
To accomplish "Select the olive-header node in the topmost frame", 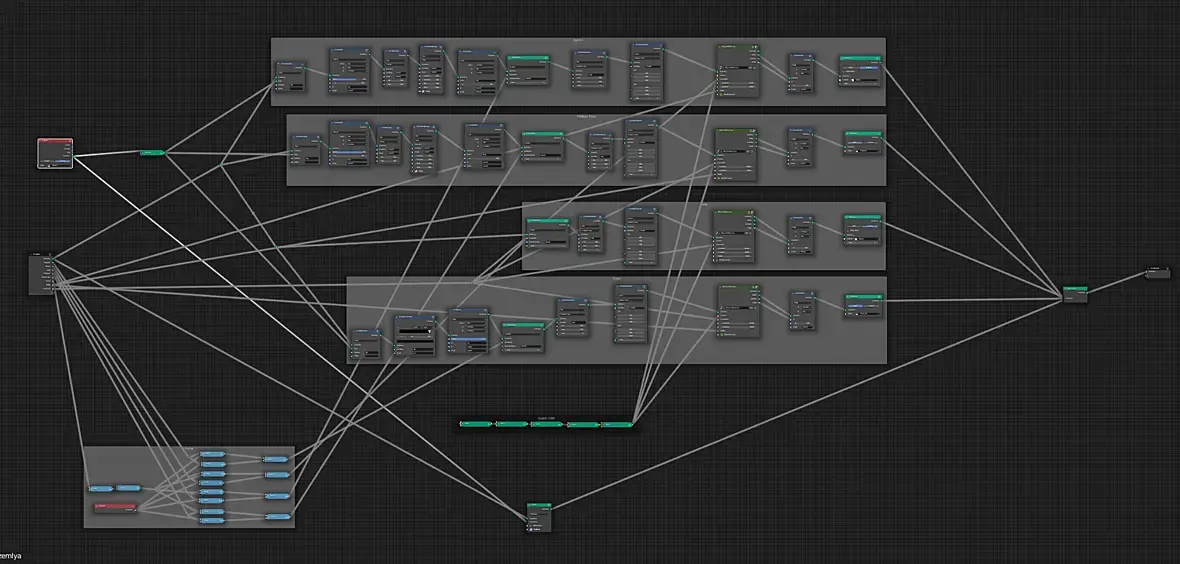I will coord(738,71).
